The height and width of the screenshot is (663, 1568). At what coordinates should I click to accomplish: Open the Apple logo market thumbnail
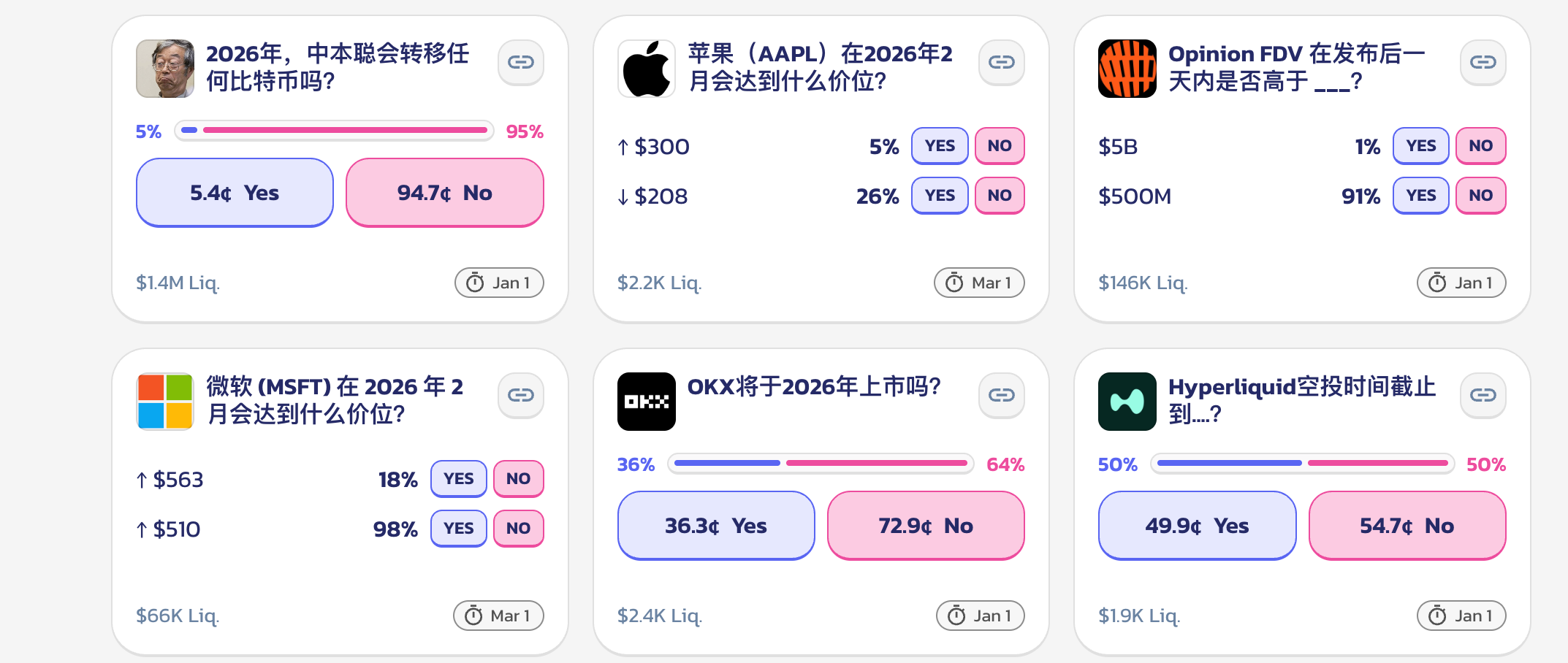[646, 69]
